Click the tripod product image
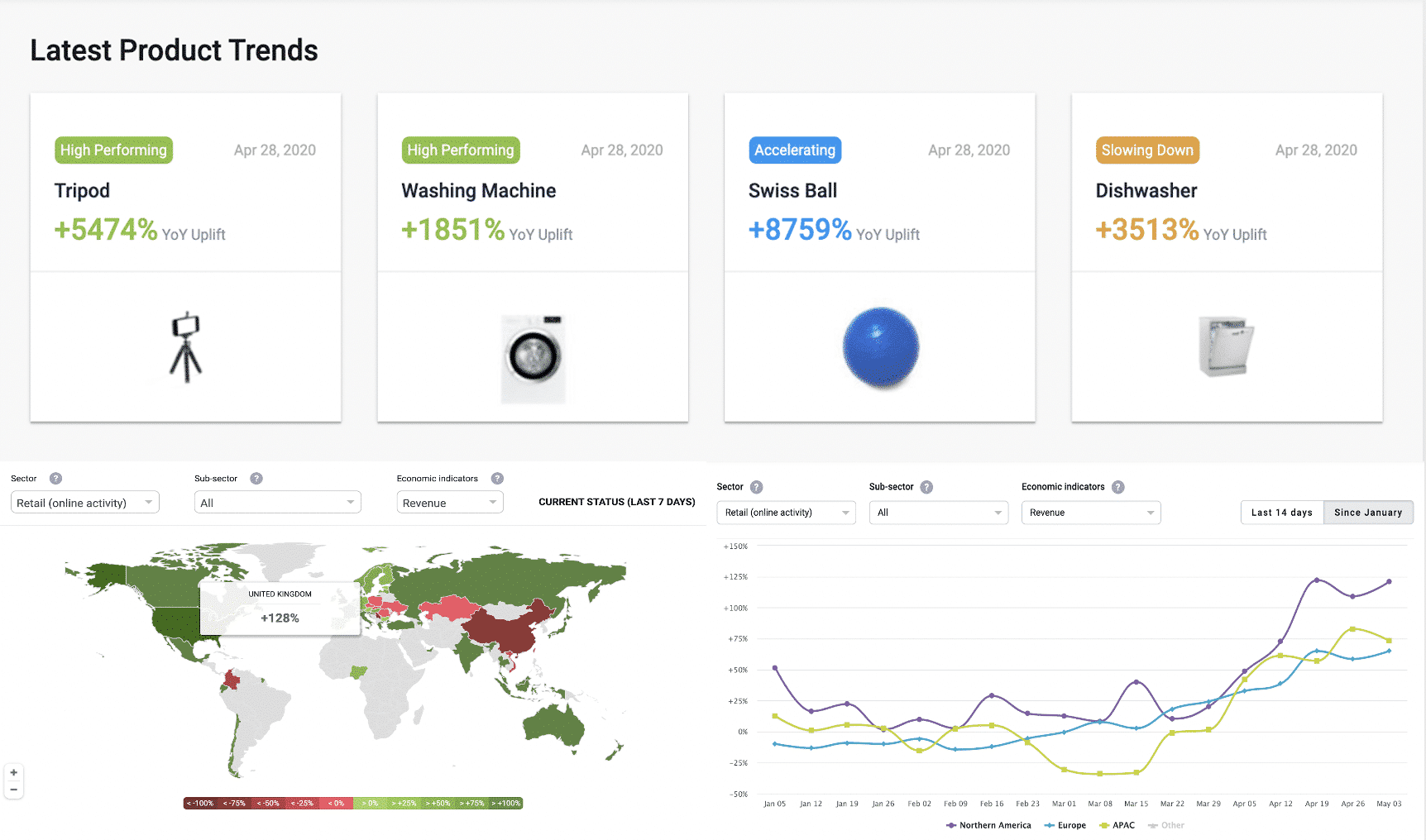This screenshot has height=840, width=1426. 186,347
